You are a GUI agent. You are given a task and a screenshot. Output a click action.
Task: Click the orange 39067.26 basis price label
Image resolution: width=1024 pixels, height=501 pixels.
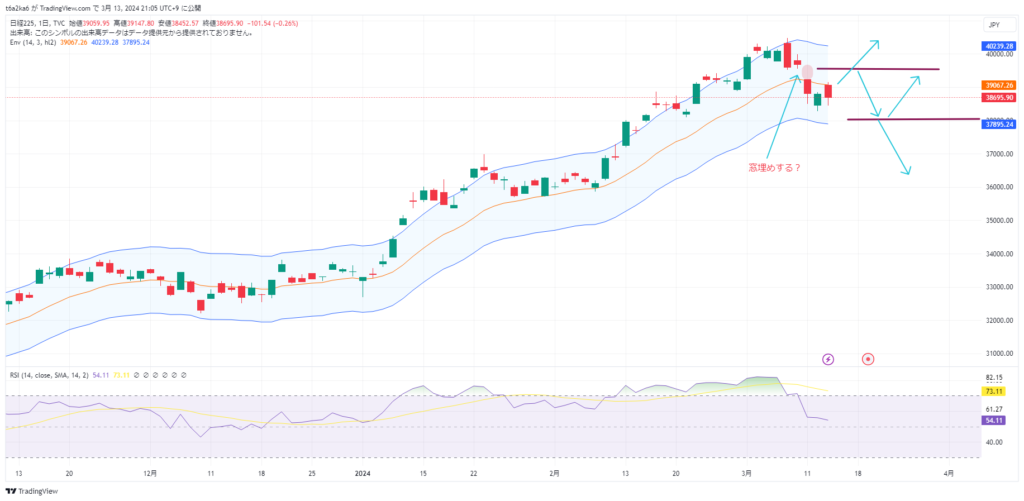1000,86
